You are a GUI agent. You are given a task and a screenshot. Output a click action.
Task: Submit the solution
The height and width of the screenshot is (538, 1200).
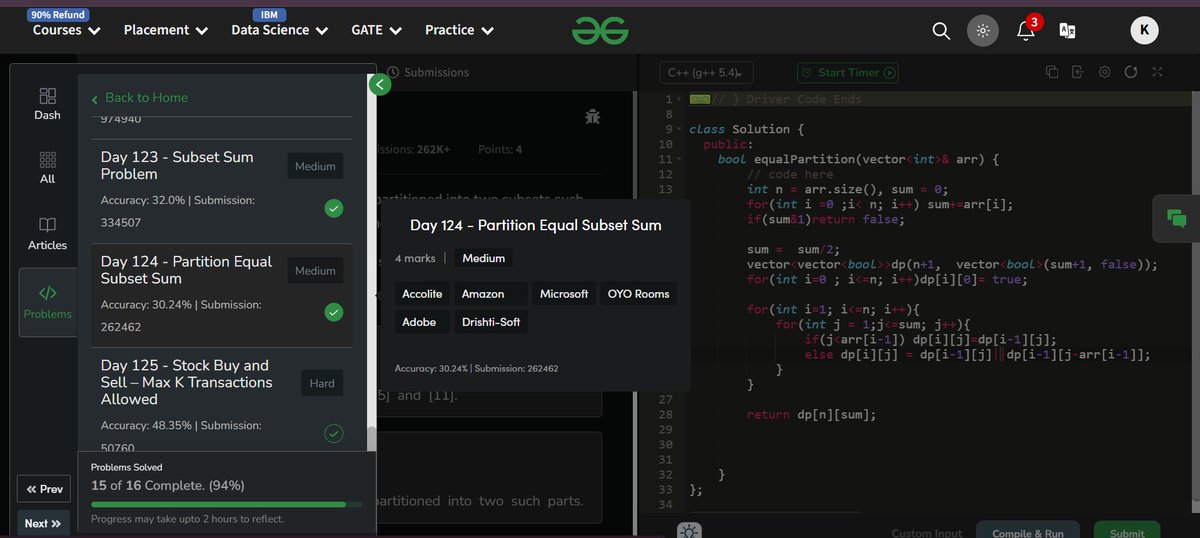1127,531
